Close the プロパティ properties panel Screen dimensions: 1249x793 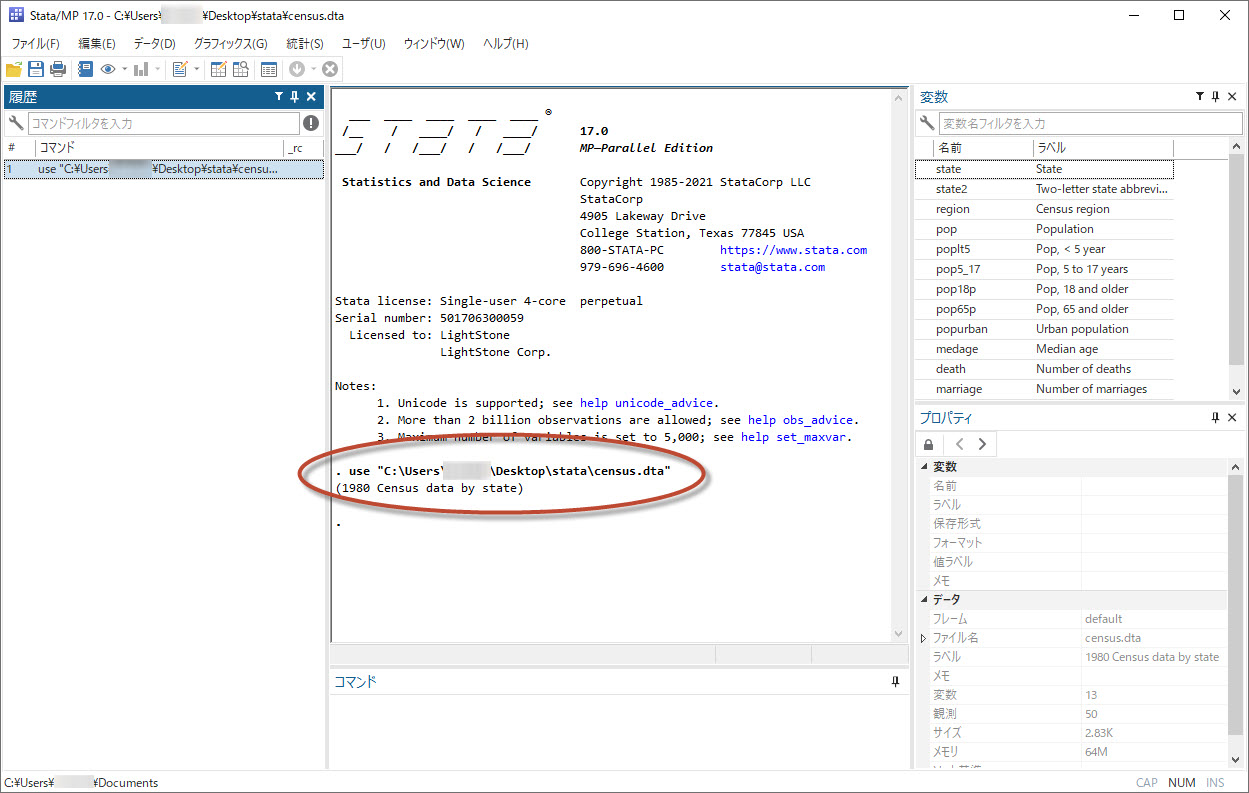(x=1232, y=418)
